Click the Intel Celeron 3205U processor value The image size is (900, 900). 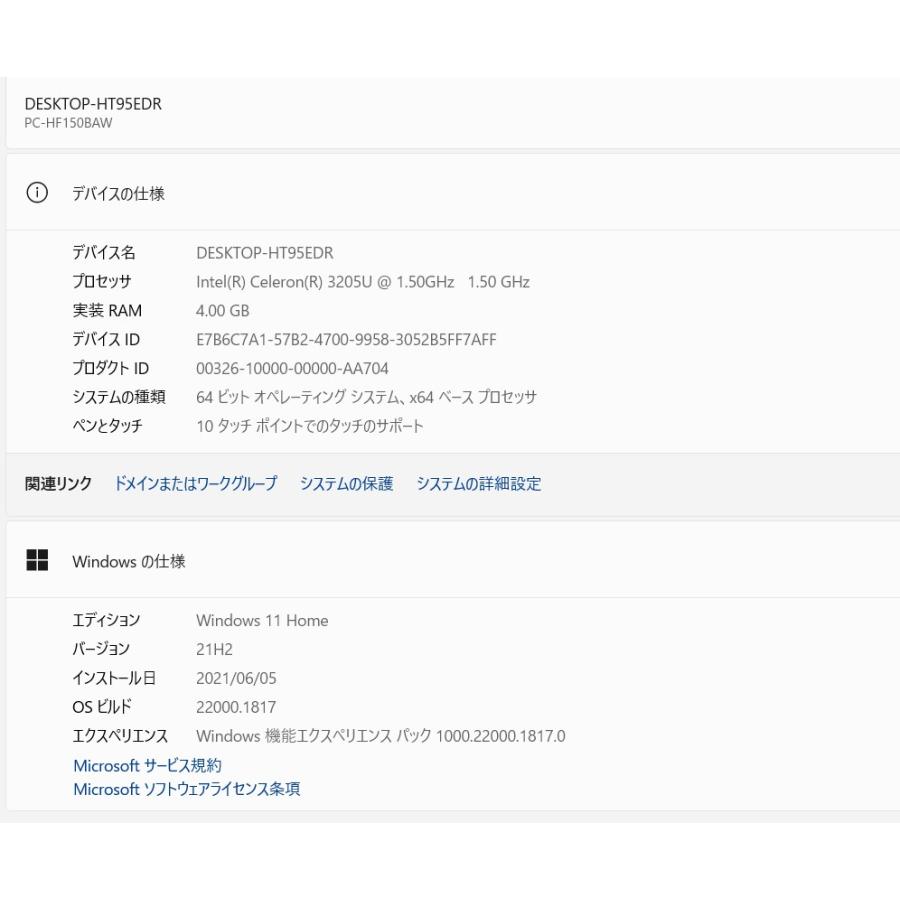(362, 282)
